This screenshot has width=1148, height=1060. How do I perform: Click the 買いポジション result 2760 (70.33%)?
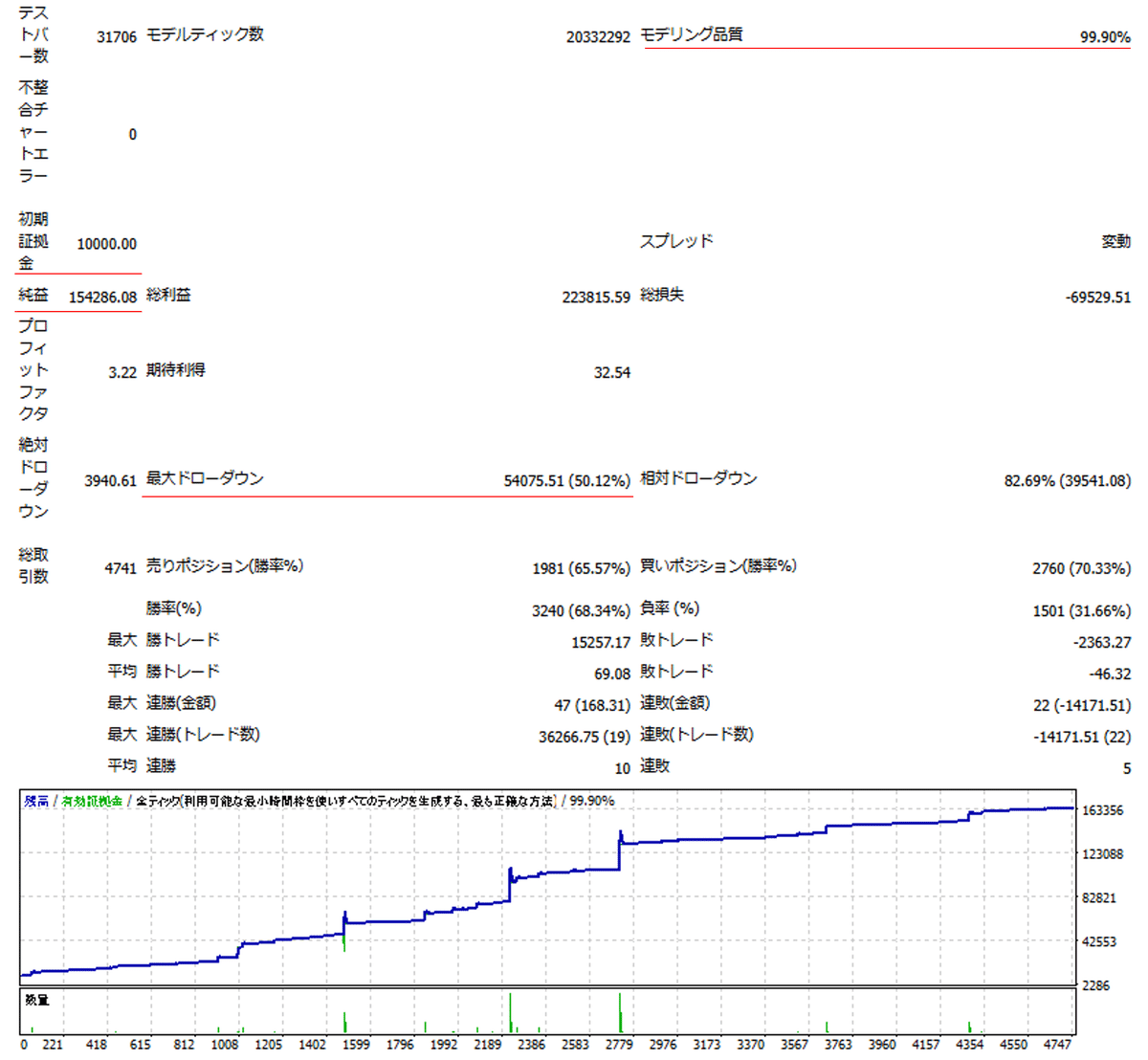[1079, 568]
